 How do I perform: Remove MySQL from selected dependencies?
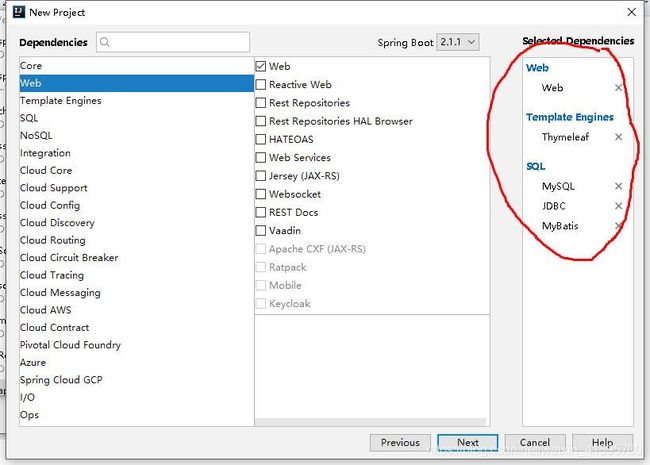coord(618,186)
